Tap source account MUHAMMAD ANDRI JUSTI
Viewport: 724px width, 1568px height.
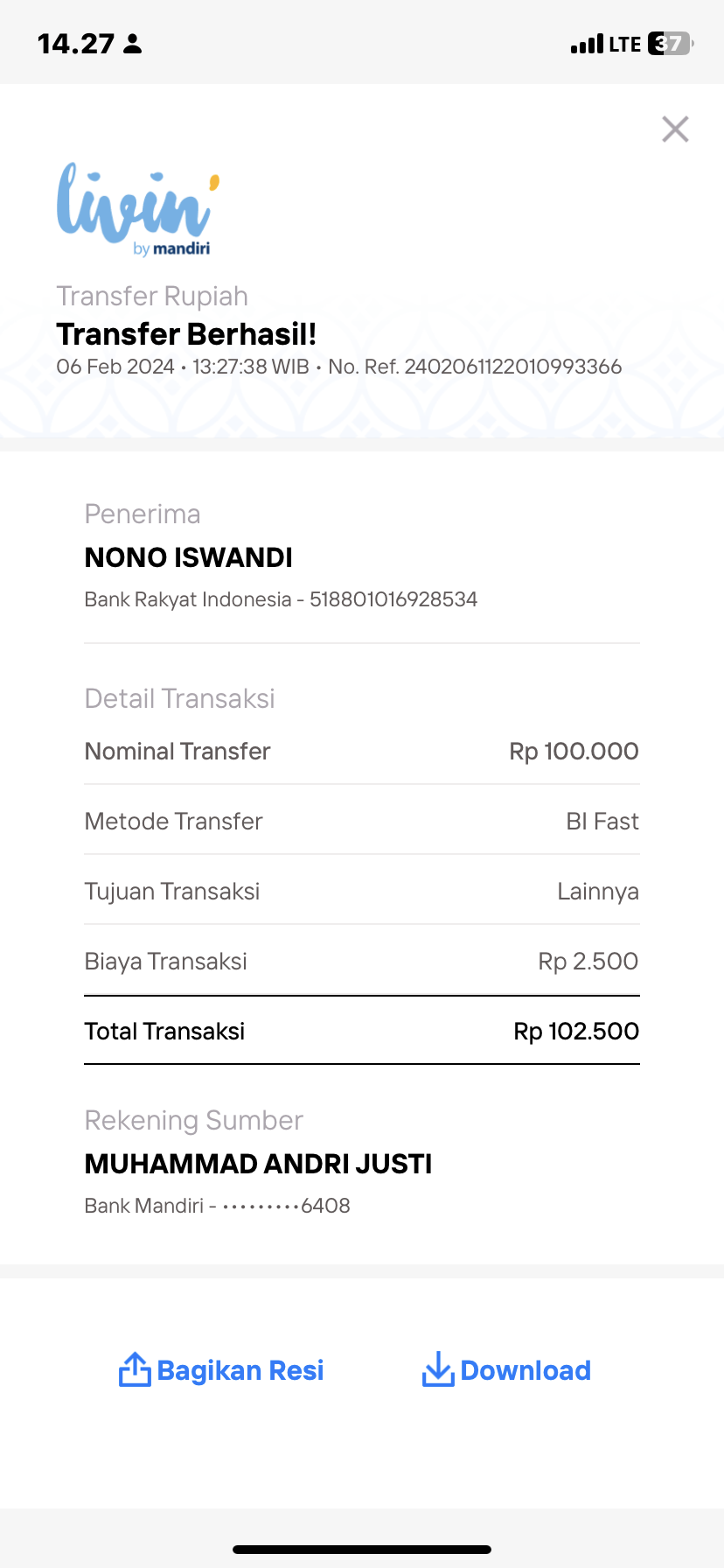click(259, 1164)
